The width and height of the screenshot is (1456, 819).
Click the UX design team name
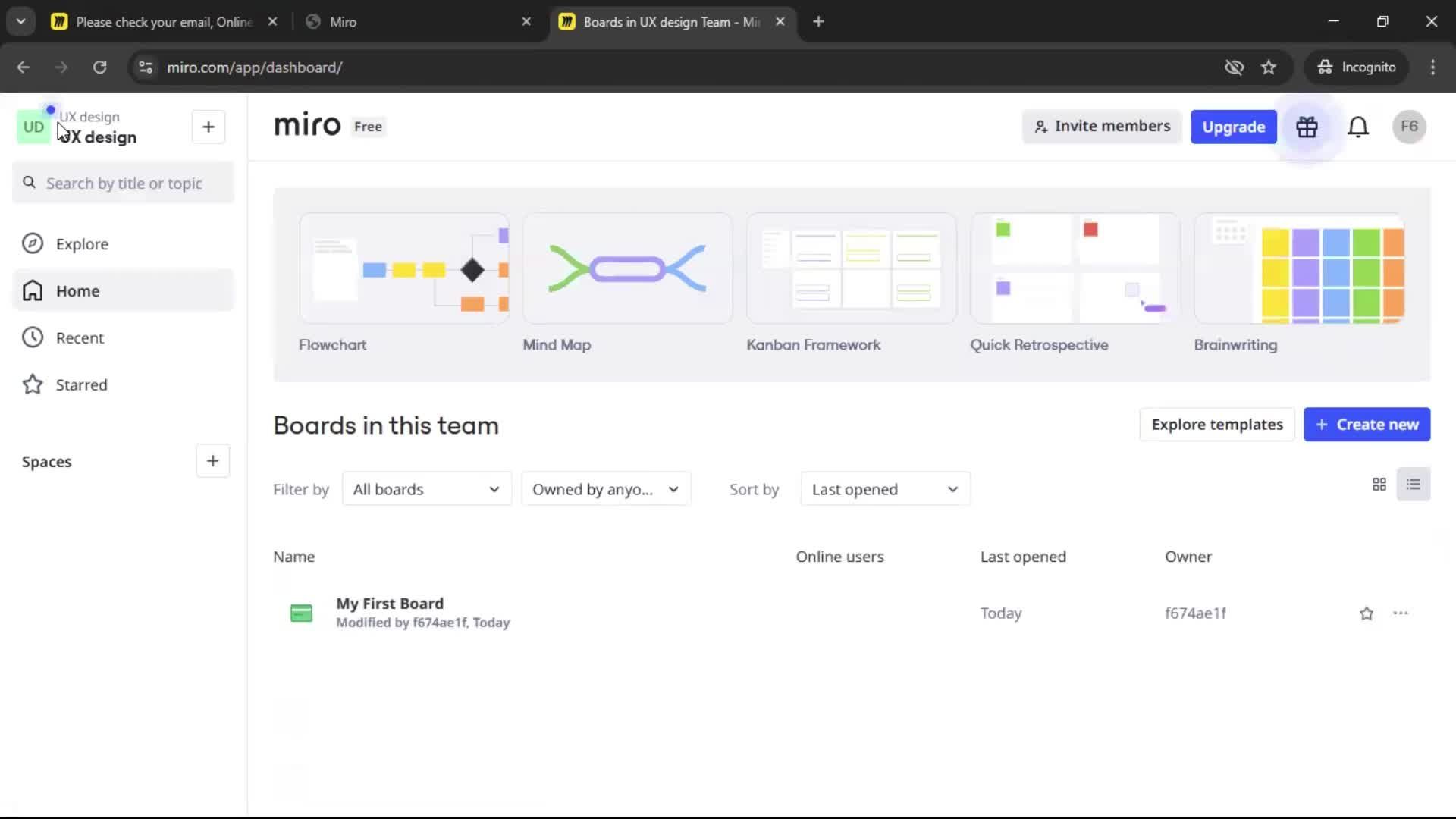pos(98,137)
